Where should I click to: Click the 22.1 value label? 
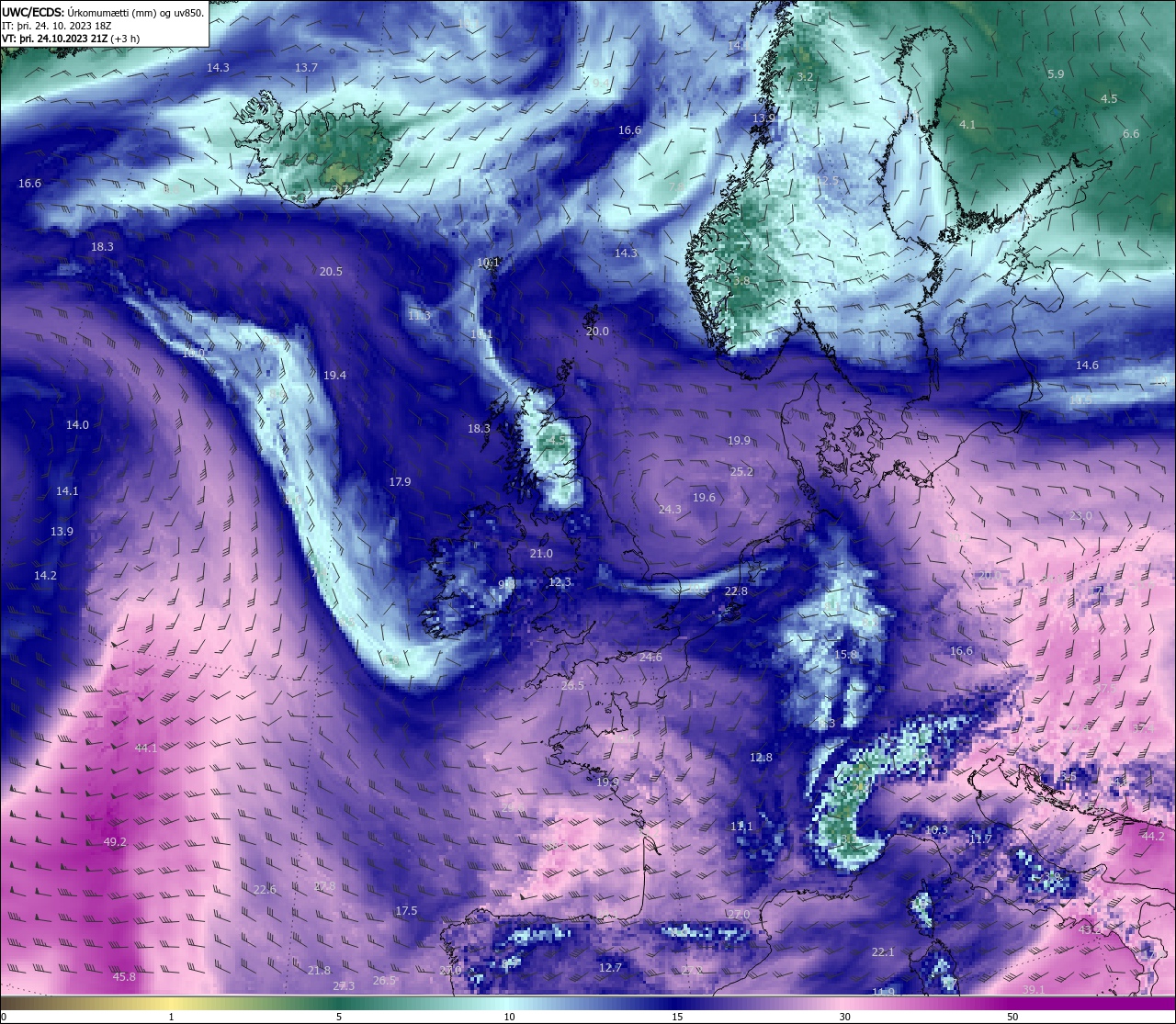882,952
